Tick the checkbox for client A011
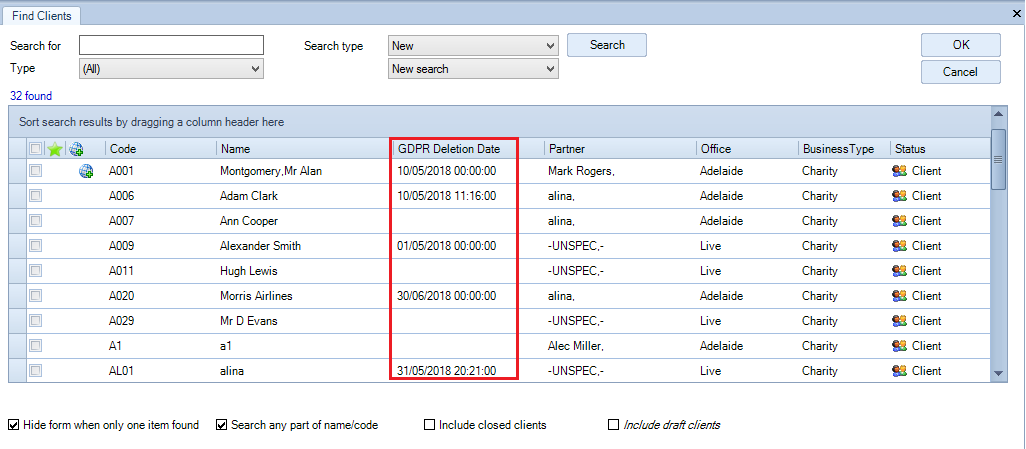The width and height of the screenshot is (1026, 449). click(x=36, y=270)
